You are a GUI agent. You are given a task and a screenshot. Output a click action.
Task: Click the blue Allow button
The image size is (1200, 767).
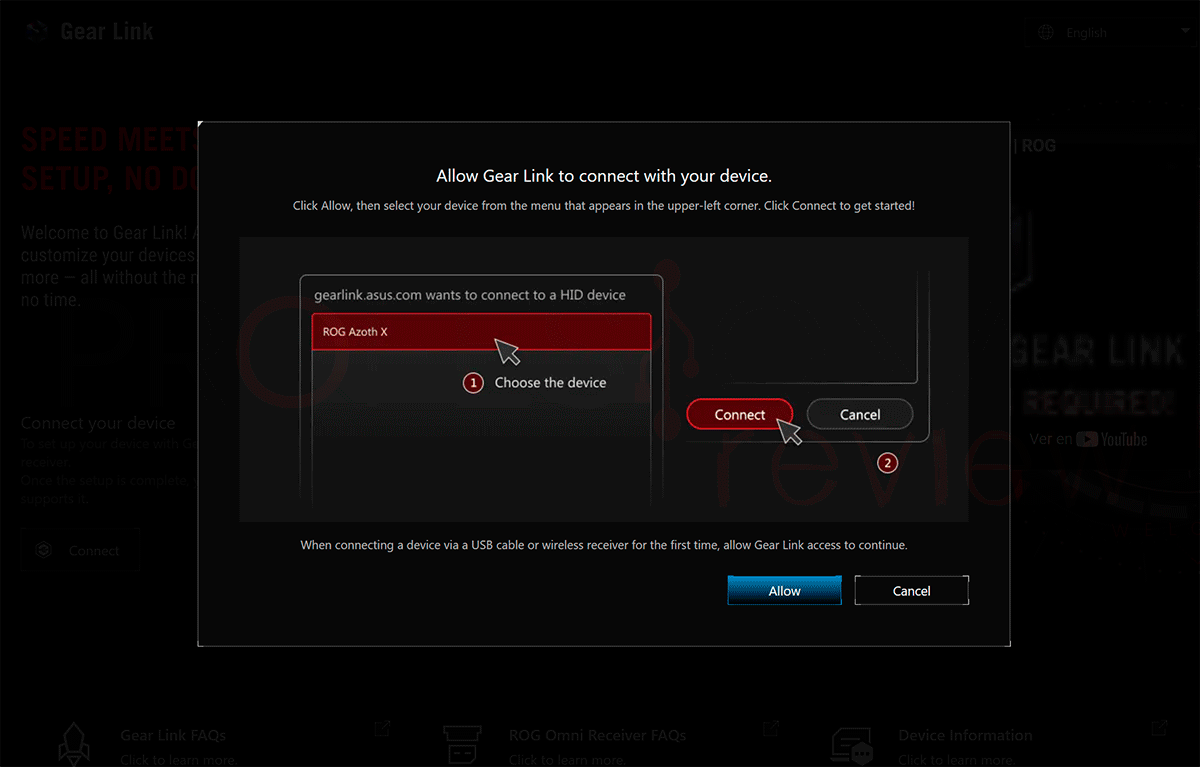click(784, 591)
